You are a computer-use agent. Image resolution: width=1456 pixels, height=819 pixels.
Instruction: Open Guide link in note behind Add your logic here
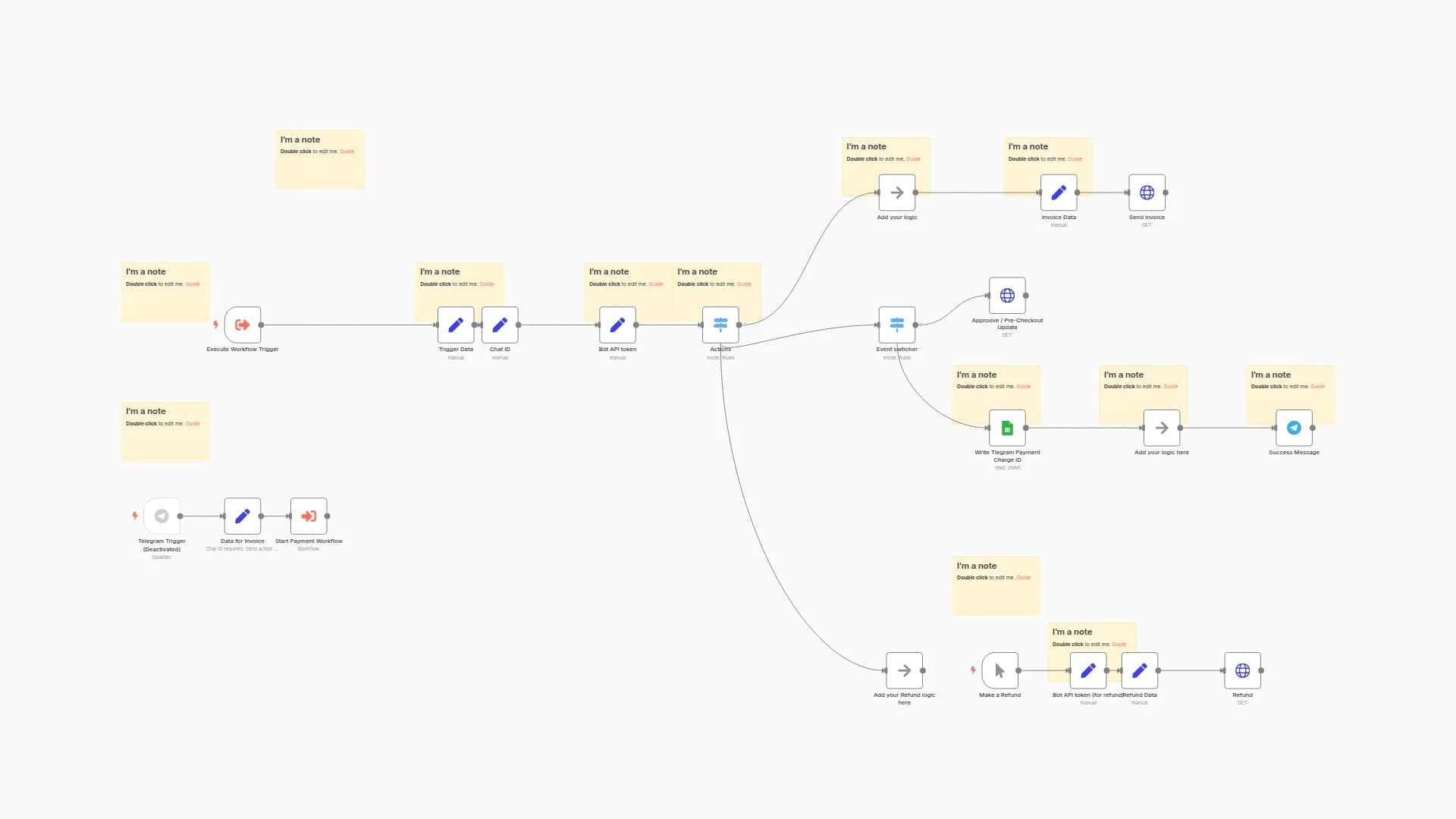pos(1171,387)
